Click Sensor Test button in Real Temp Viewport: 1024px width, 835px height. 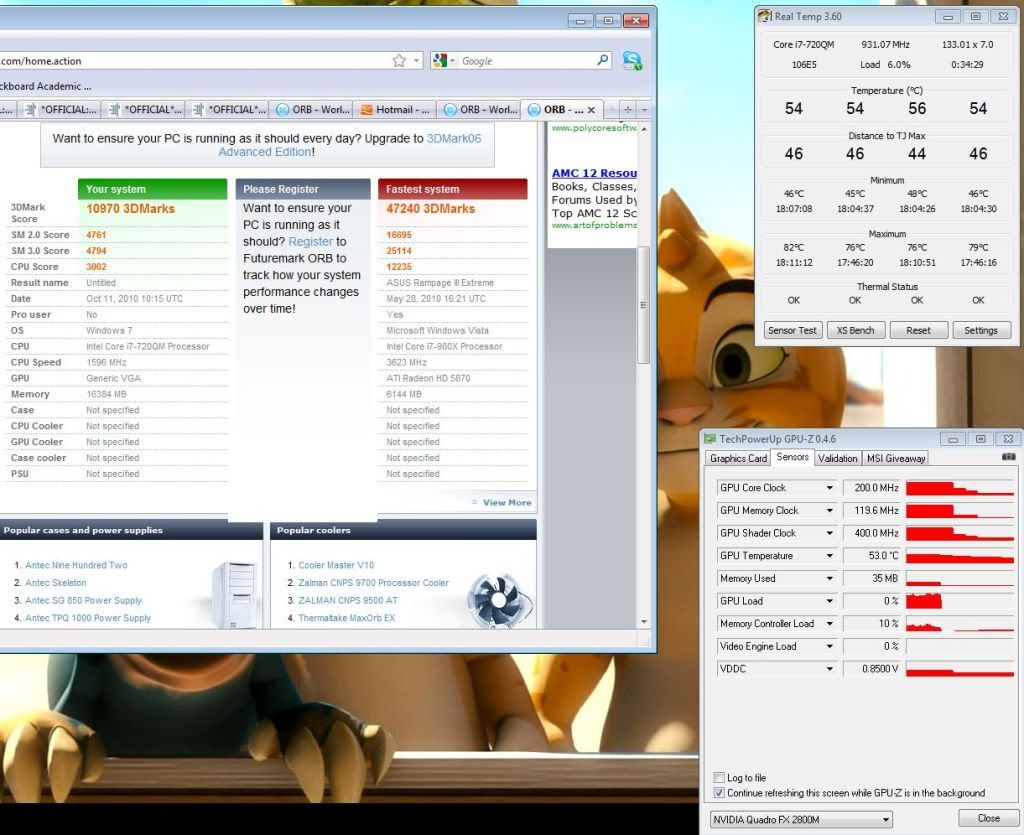(792, 330)
